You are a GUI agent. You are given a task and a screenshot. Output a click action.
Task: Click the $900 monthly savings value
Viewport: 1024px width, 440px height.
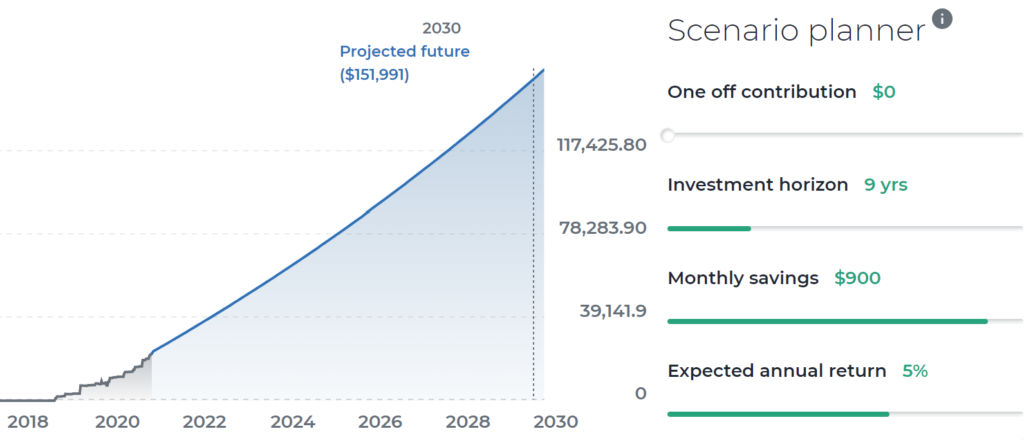[857, 278]
